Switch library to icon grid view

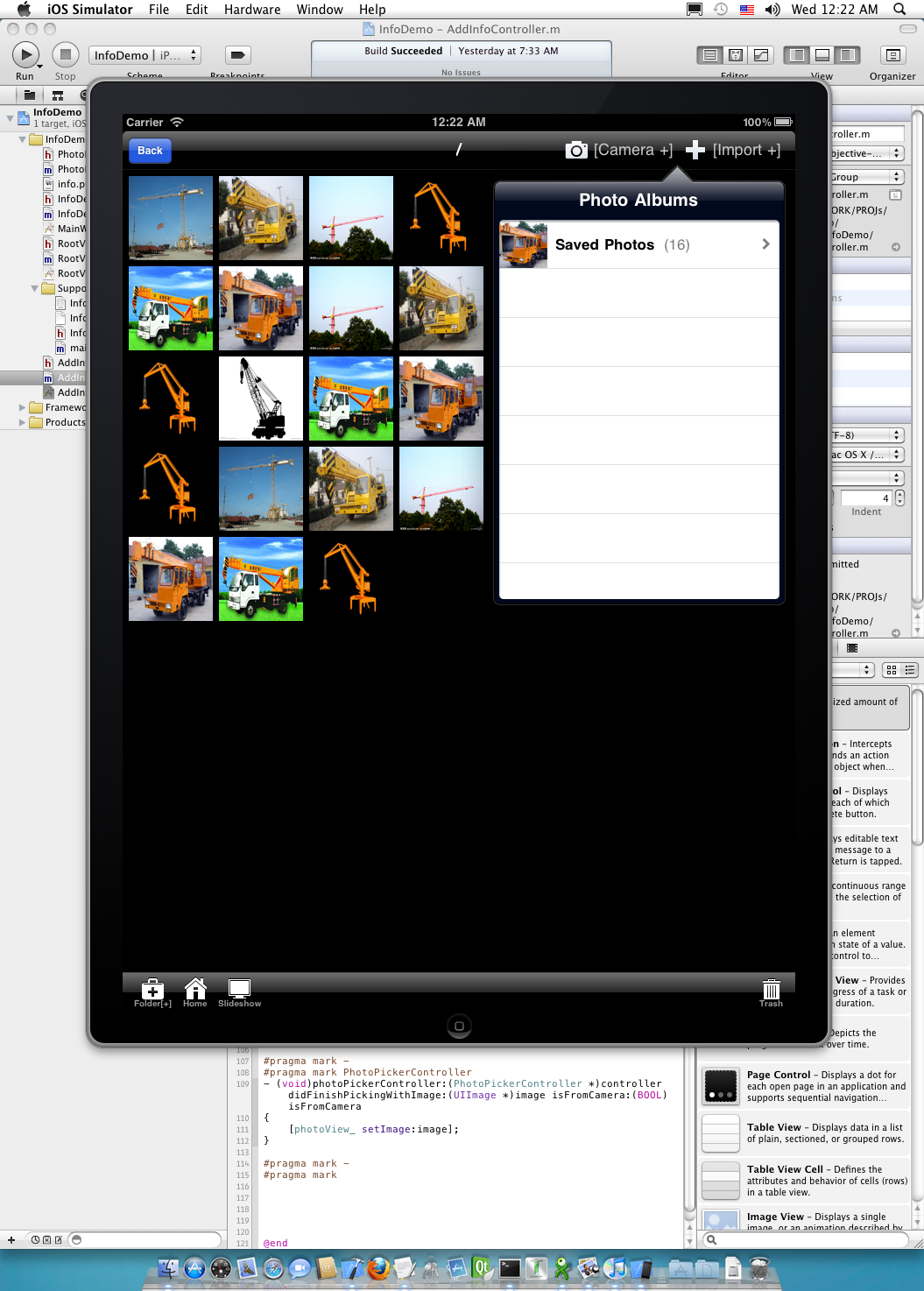(x=892, y=670)
